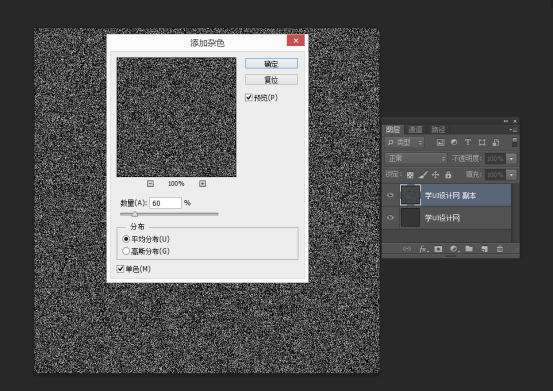This screenshot has width=554, height=391.
Task: Switch to the 通道 channels tab
Action: (415, 130)
